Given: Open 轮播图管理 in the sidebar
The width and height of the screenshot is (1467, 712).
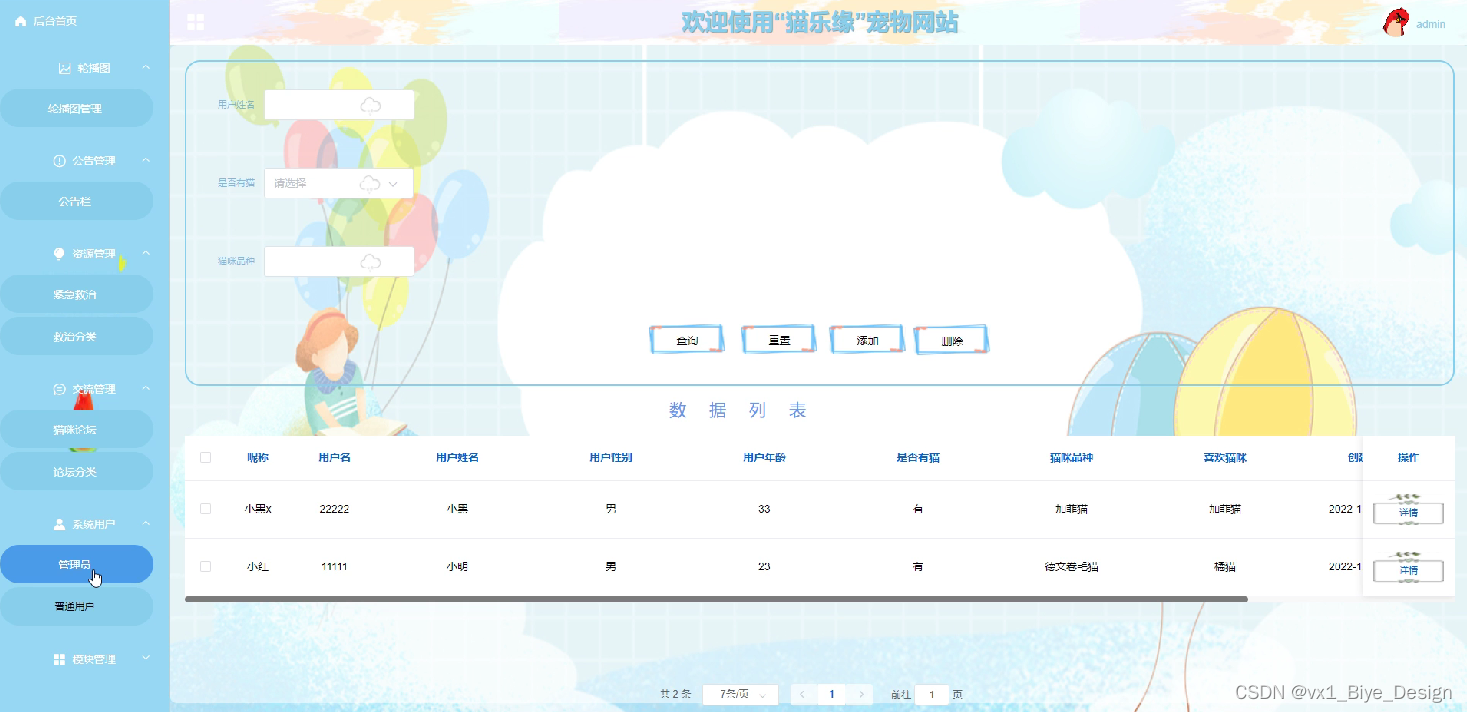Looking at the screenshot, I should (76, 108).
